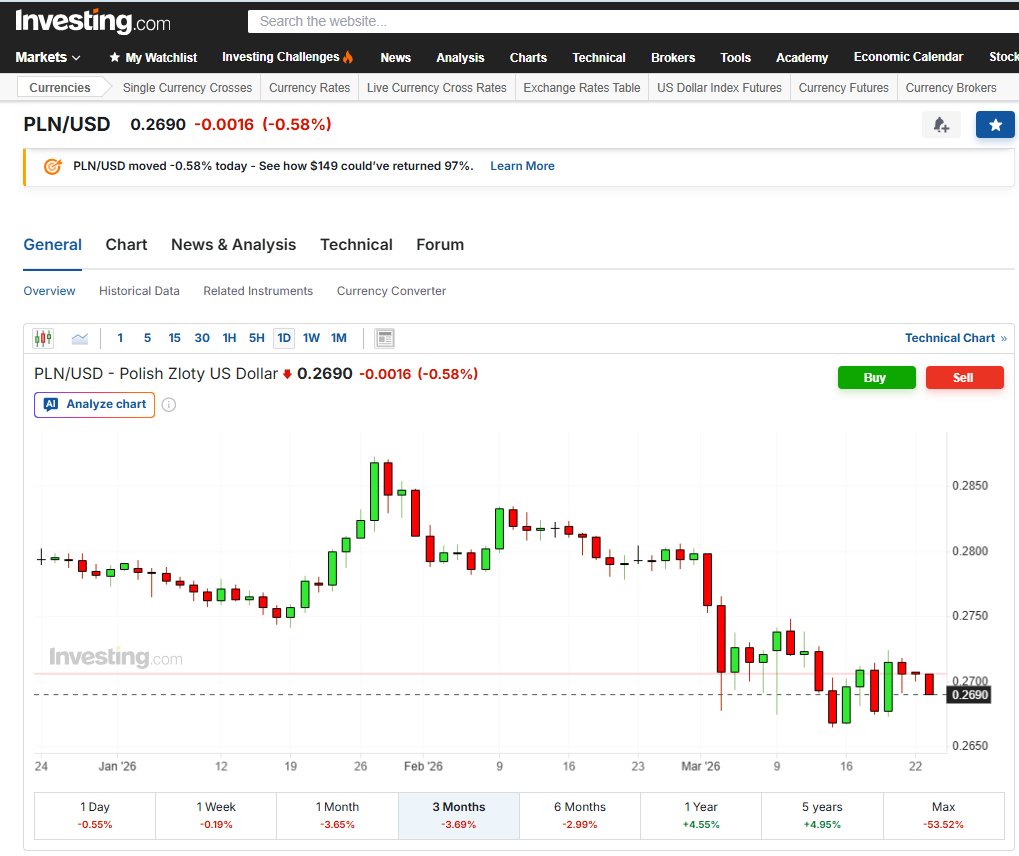Click the AI Analyze chart button

tap(94, 404)
